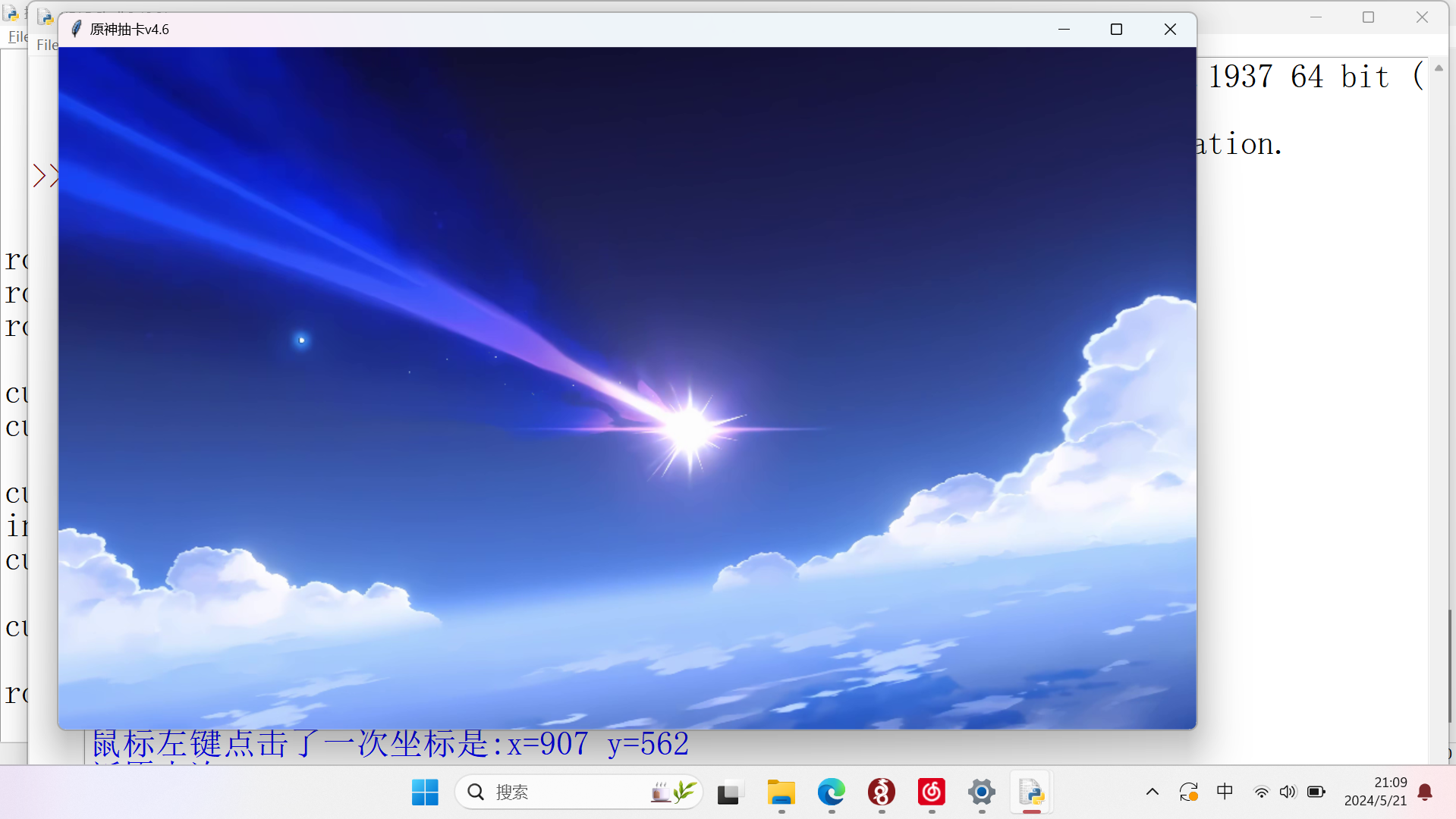Click the '1937 64 bit' text in IDLE shell
This screenshot has height=819, width=1456.
click(1298, 77)
